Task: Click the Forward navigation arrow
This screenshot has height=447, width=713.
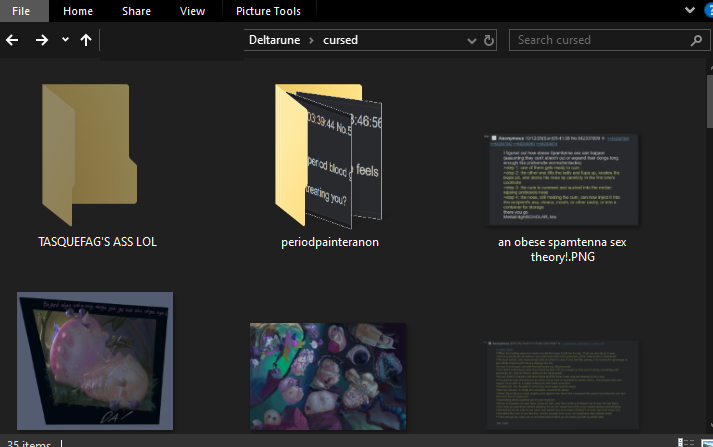Action: point(42,40)
